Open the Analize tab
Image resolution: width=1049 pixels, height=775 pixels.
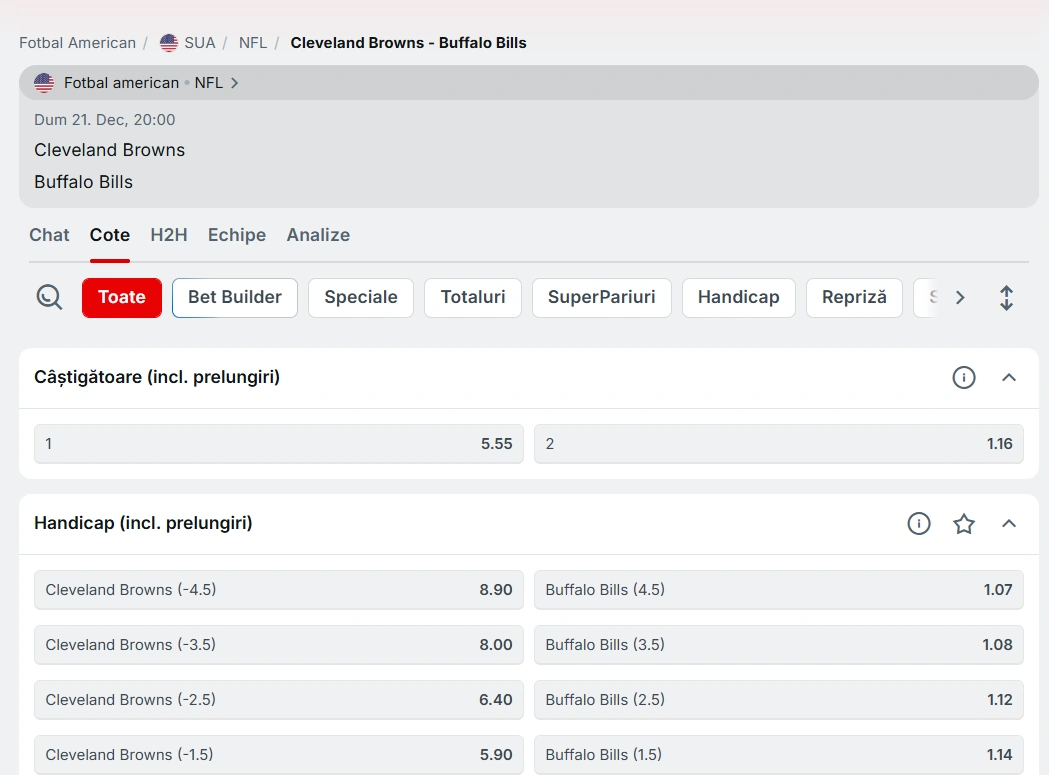(x=318, y=235)
